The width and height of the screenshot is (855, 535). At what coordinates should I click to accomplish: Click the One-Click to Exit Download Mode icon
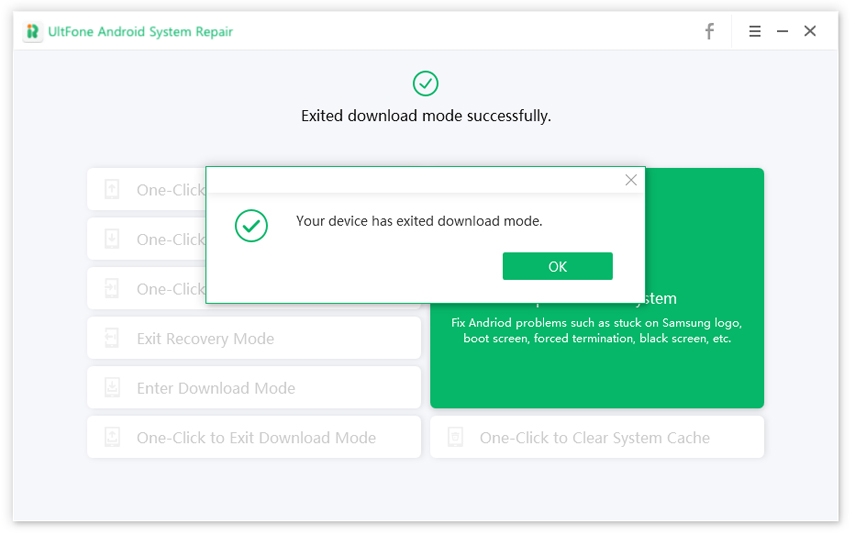click(x=112, y=437)
